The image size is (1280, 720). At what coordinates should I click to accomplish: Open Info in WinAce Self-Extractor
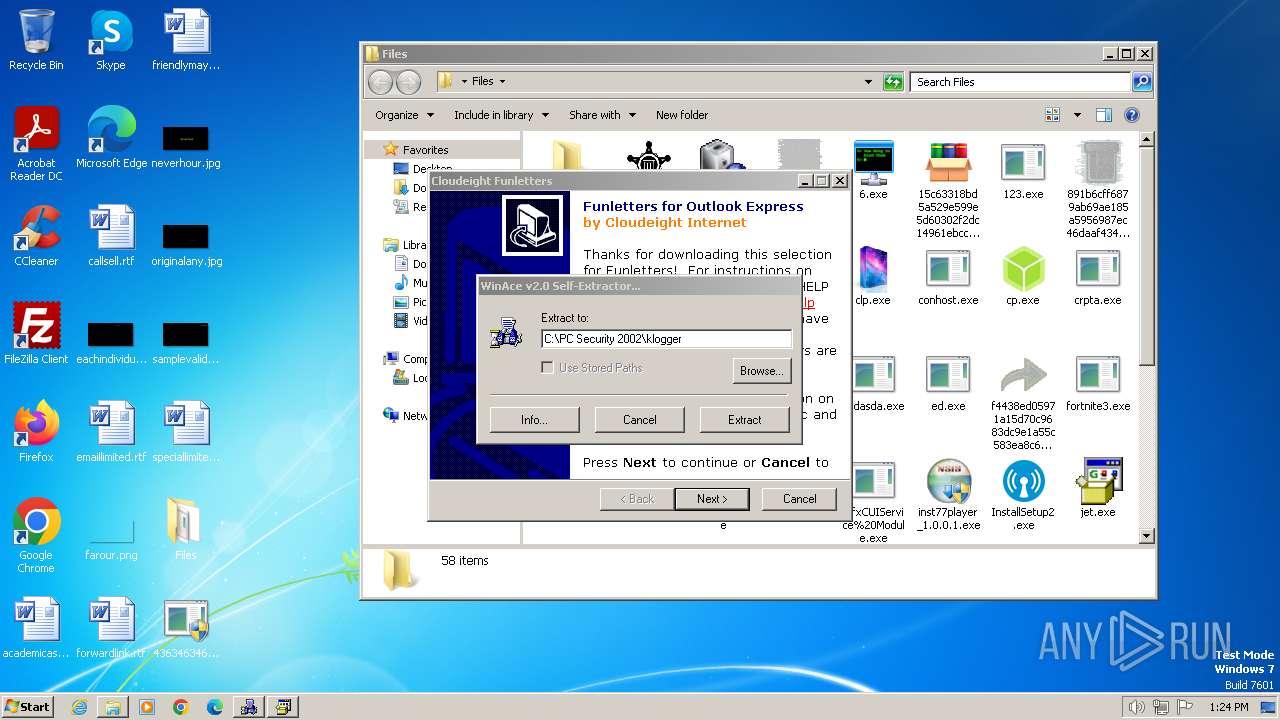click(534, 420)
